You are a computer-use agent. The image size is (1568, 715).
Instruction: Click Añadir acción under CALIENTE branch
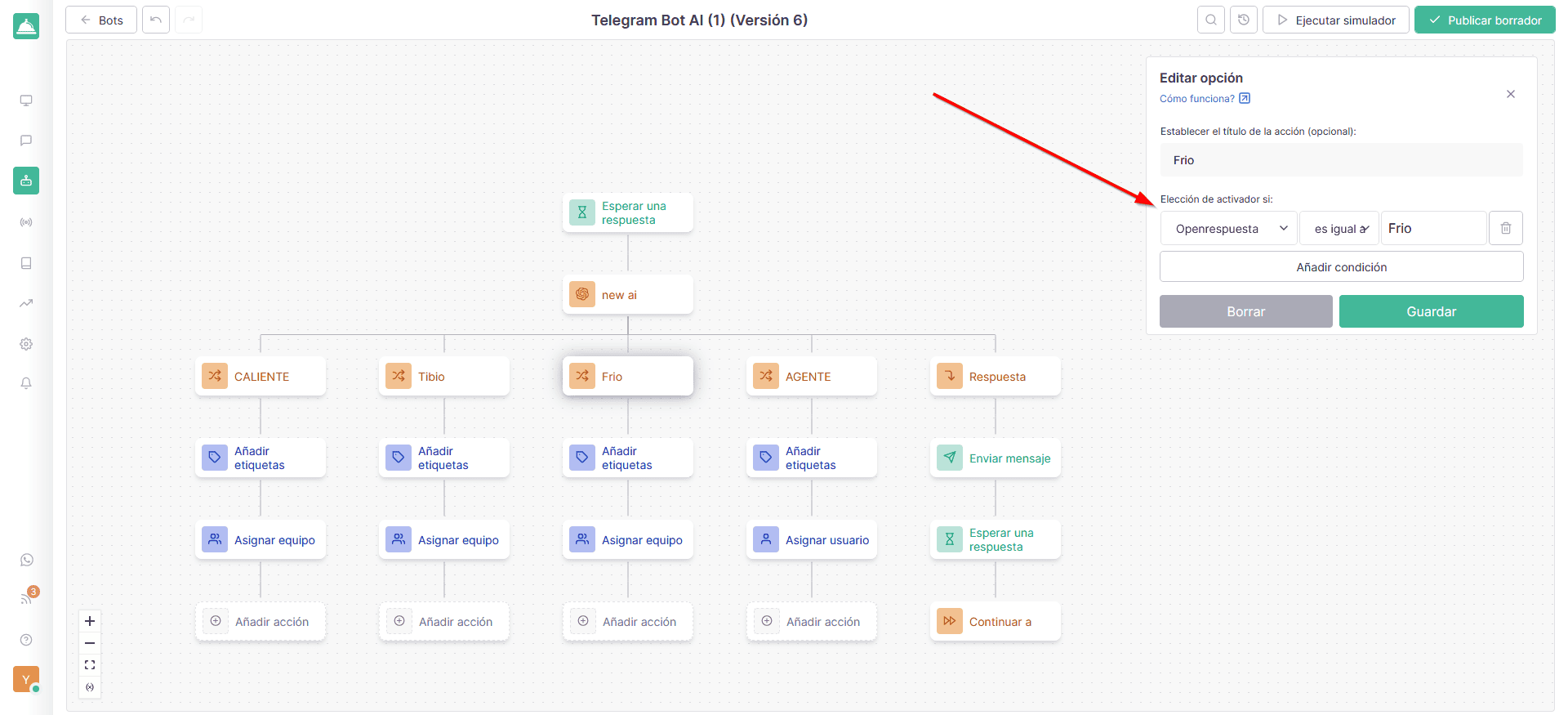[x=261, y=621]
